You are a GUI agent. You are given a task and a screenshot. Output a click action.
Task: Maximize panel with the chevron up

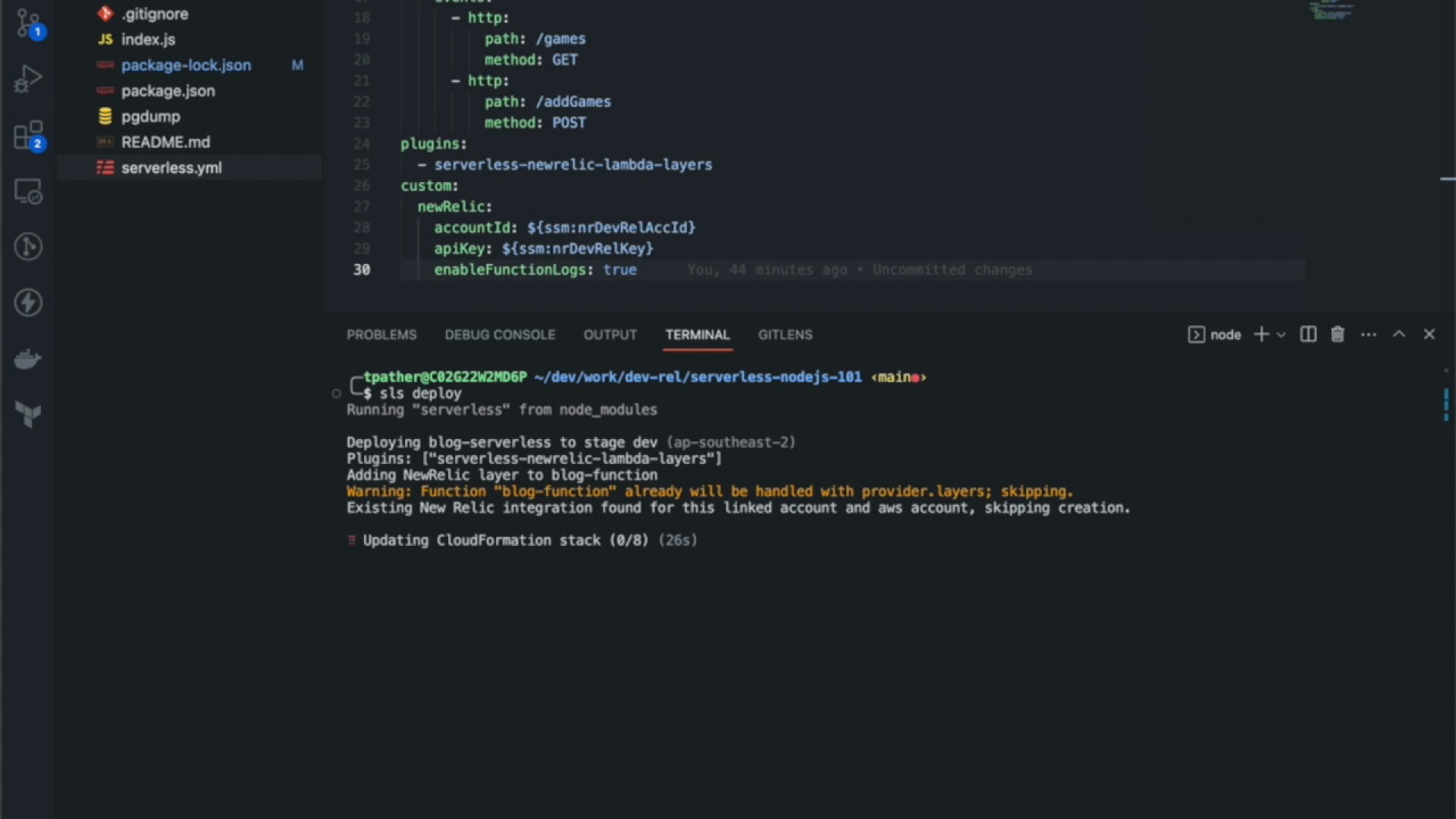1399,334
